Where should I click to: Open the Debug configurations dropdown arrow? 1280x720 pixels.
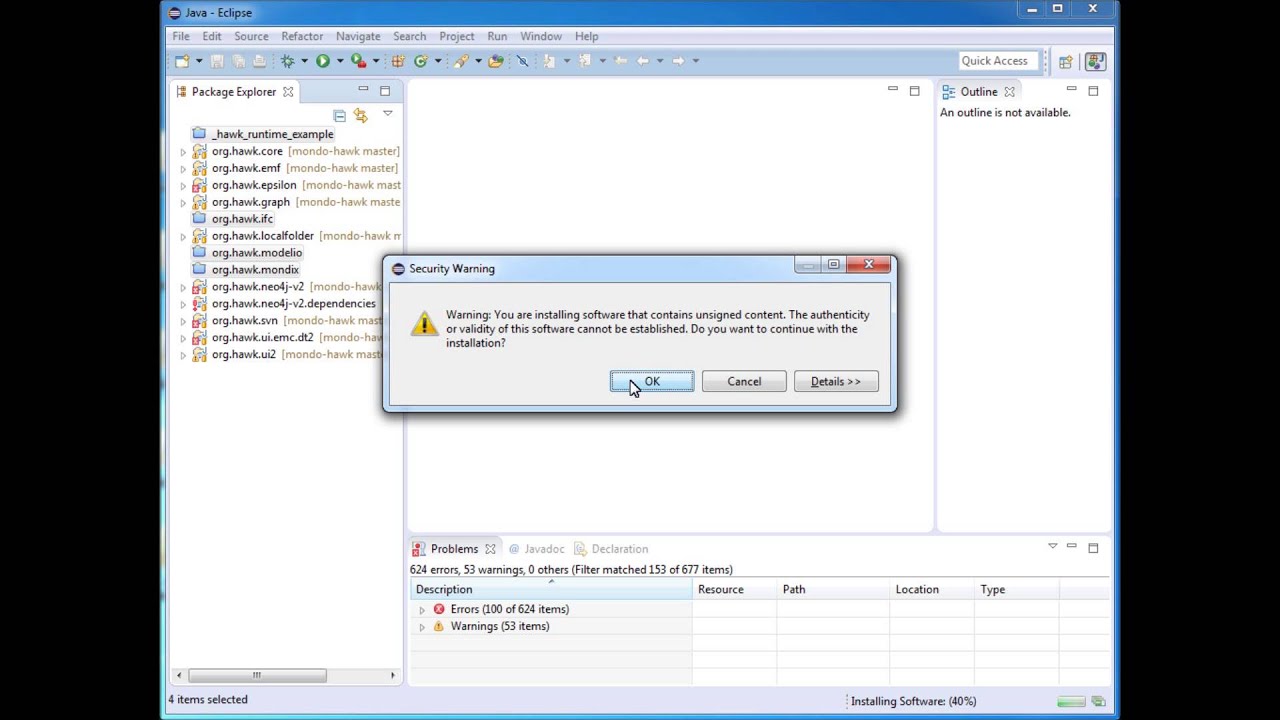click(x=304, y=61)
